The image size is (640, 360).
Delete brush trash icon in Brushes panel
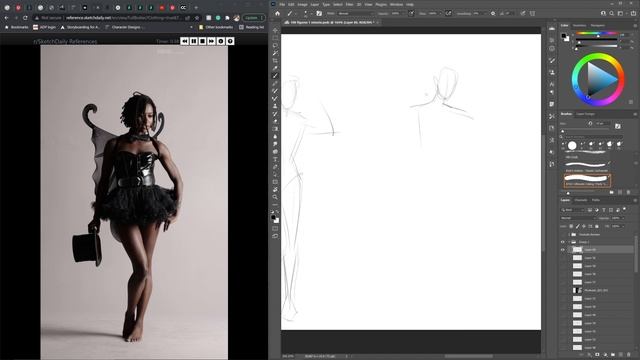coord(628,192)
